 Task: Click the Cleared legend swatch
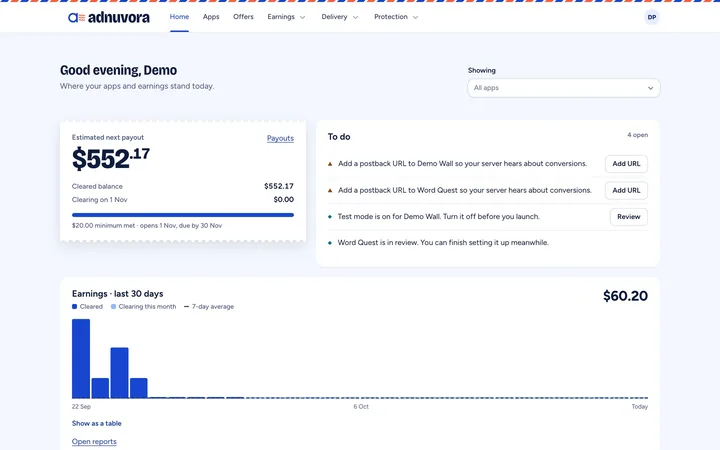click(74, 306)
